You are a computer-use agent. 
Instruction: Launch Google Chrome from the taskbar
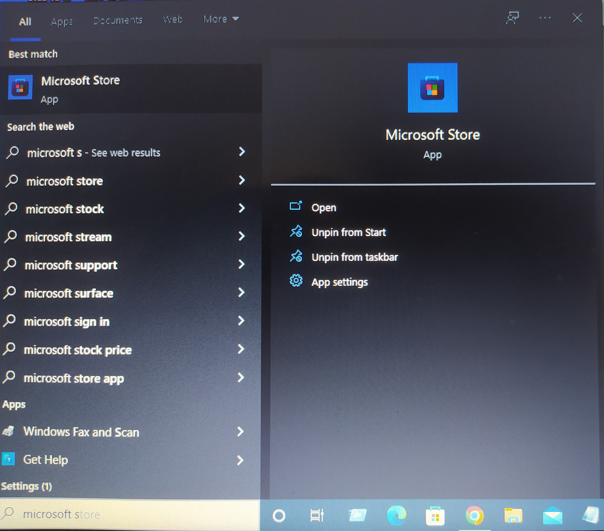(x=475, y=516)
